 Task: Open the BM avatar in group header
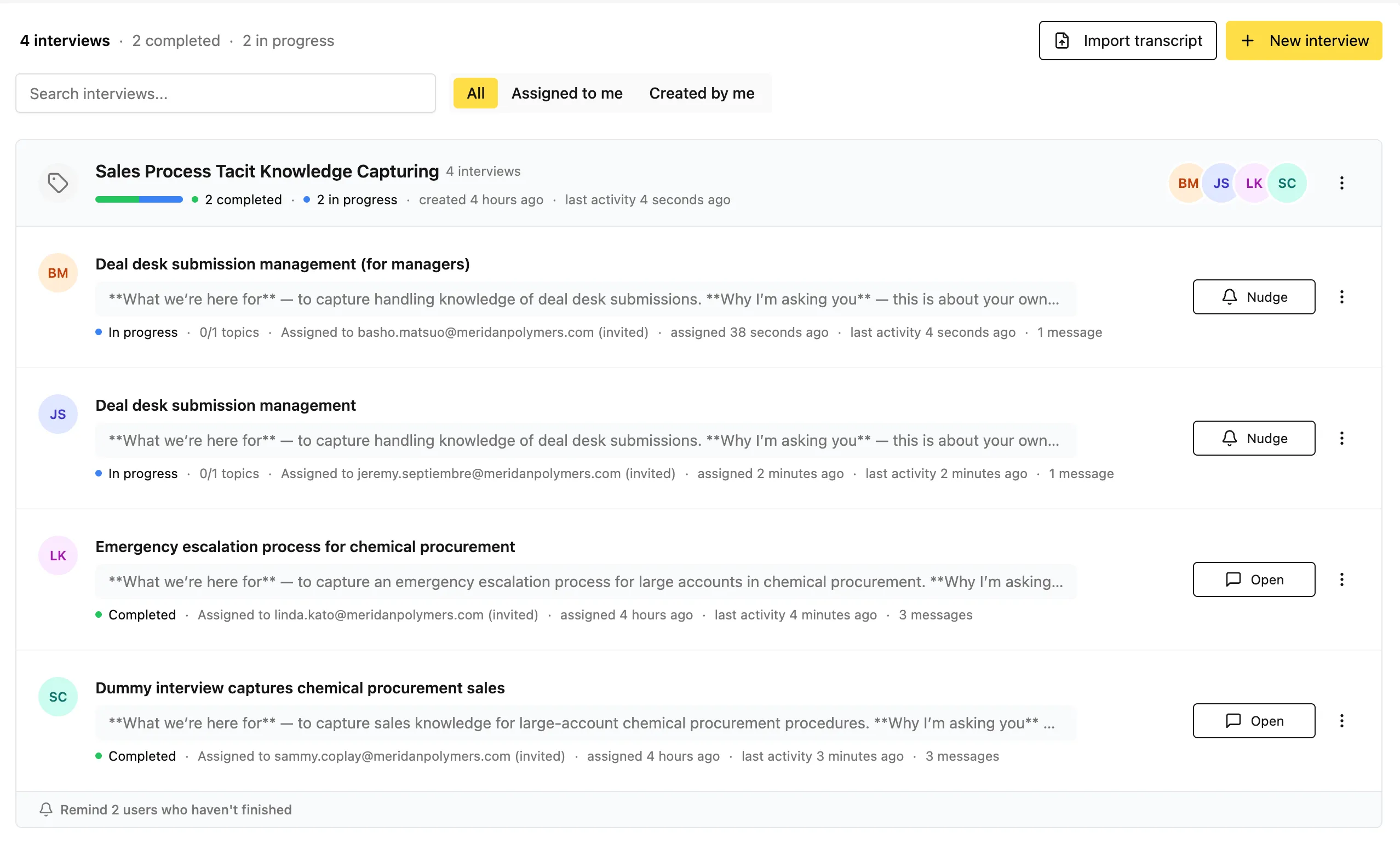[1187, 183]
